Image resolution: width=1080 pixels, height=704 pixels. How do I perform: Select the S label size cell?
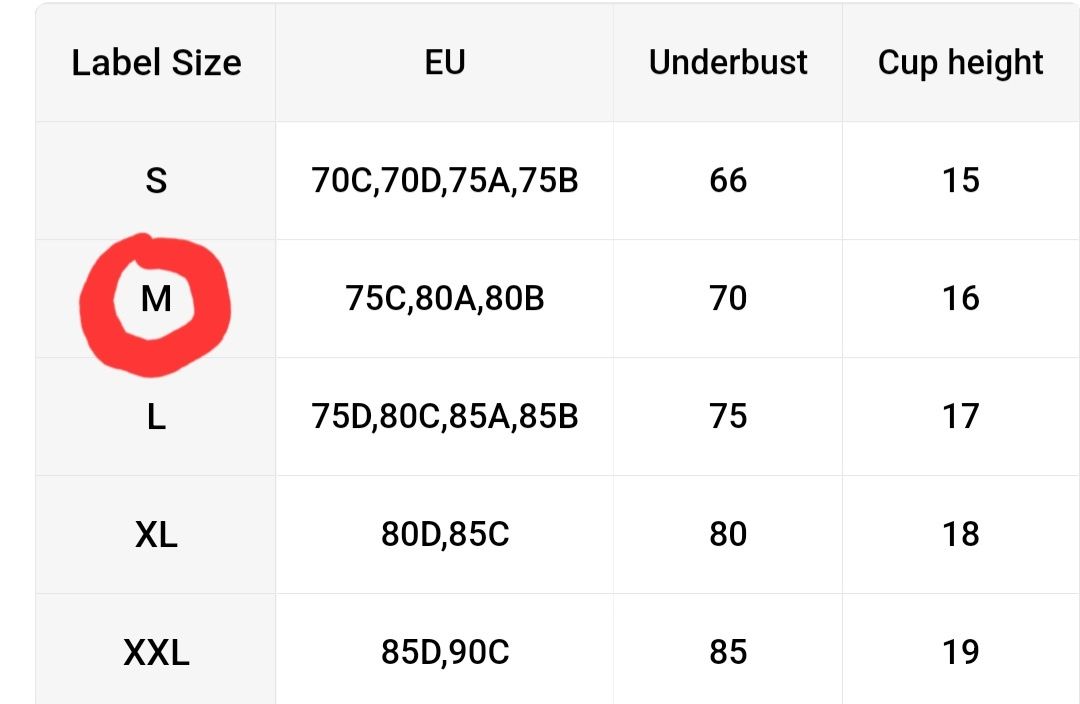tap(156, 180)
